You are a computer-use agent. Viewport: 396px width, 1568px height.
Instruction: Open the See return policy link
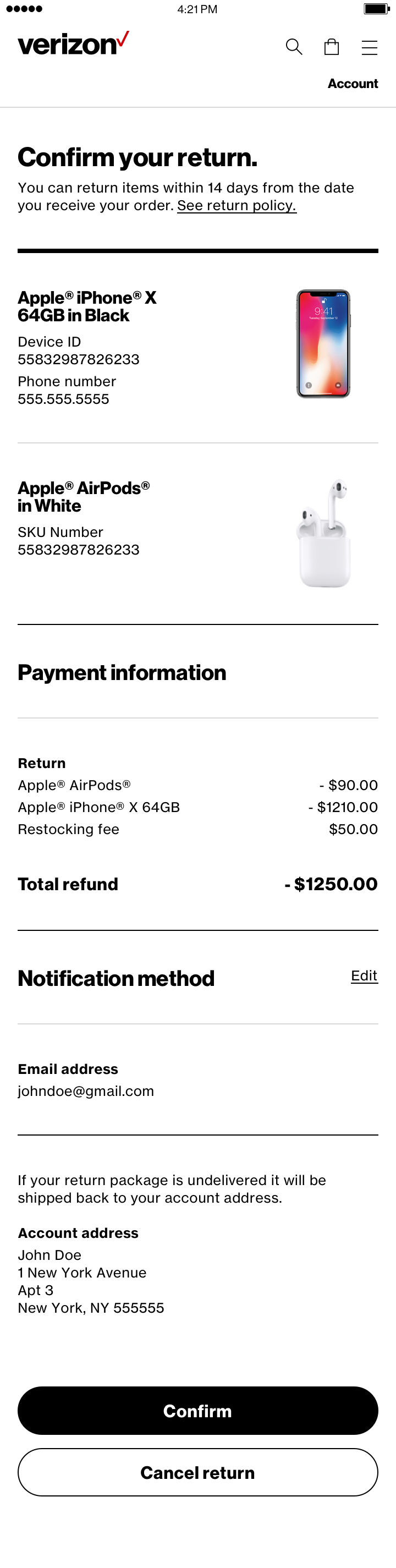237,206
